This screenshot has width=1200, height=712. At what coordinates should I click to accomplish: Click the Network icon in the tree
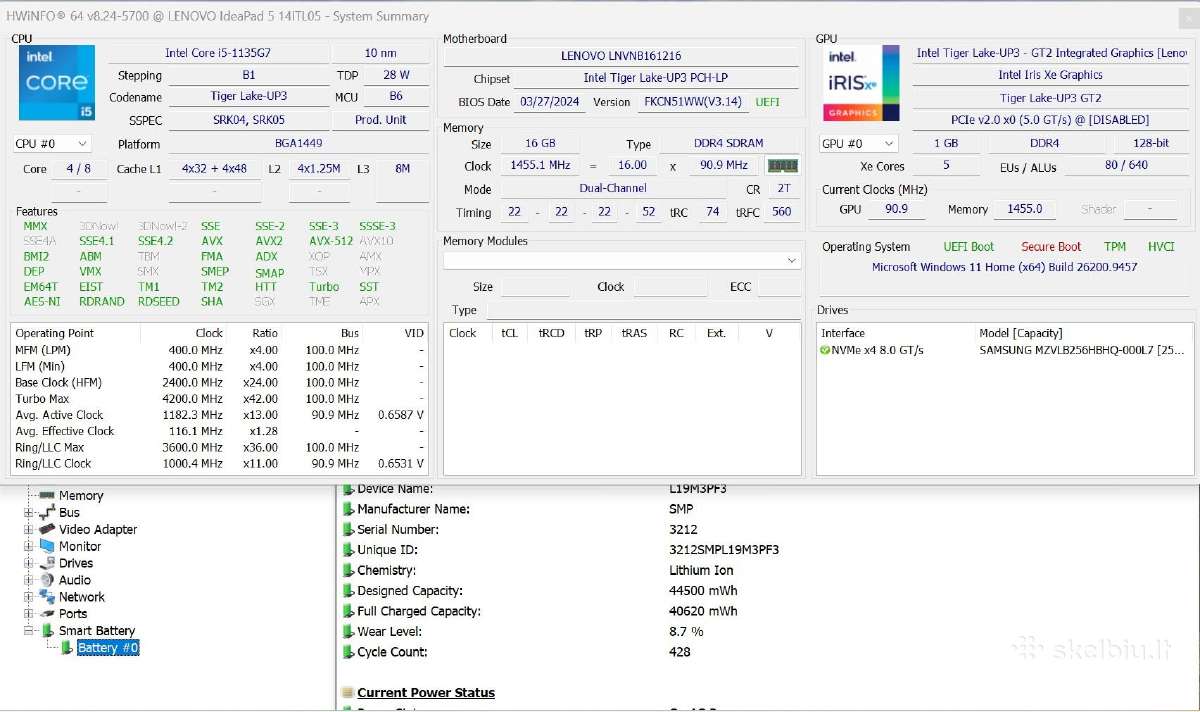[x=47, y=597]
